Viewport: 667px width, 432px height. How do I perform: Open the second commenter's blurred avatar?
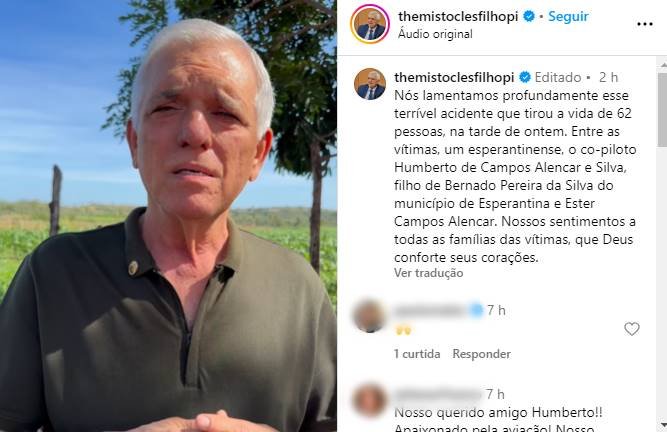point(369,401)
